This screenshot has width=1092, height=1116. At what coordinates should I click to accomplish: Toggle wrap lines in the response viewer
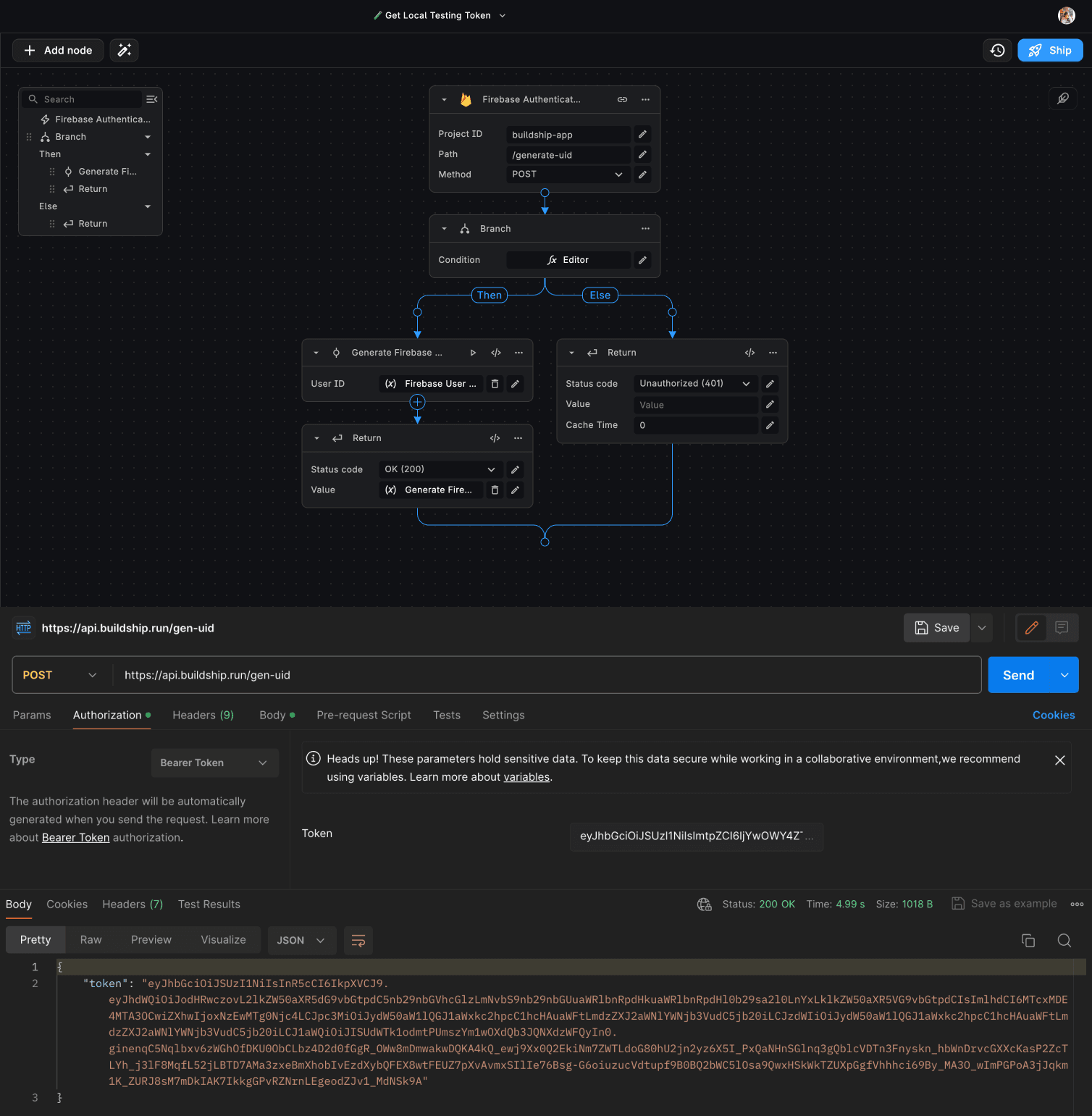click(358, 940)
